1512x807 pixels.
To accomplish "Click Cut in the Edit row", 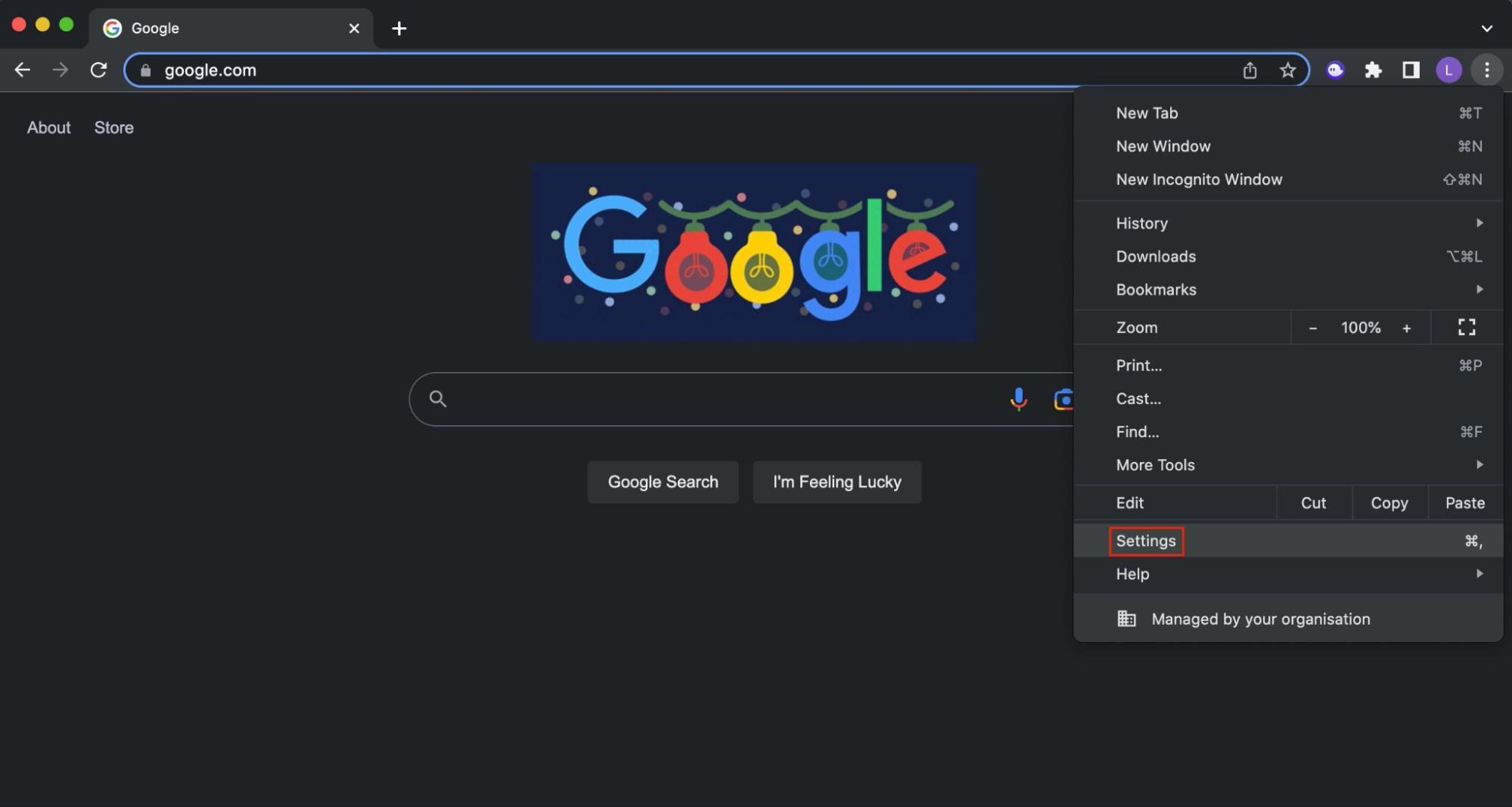I will click(x=1313, y=502).
